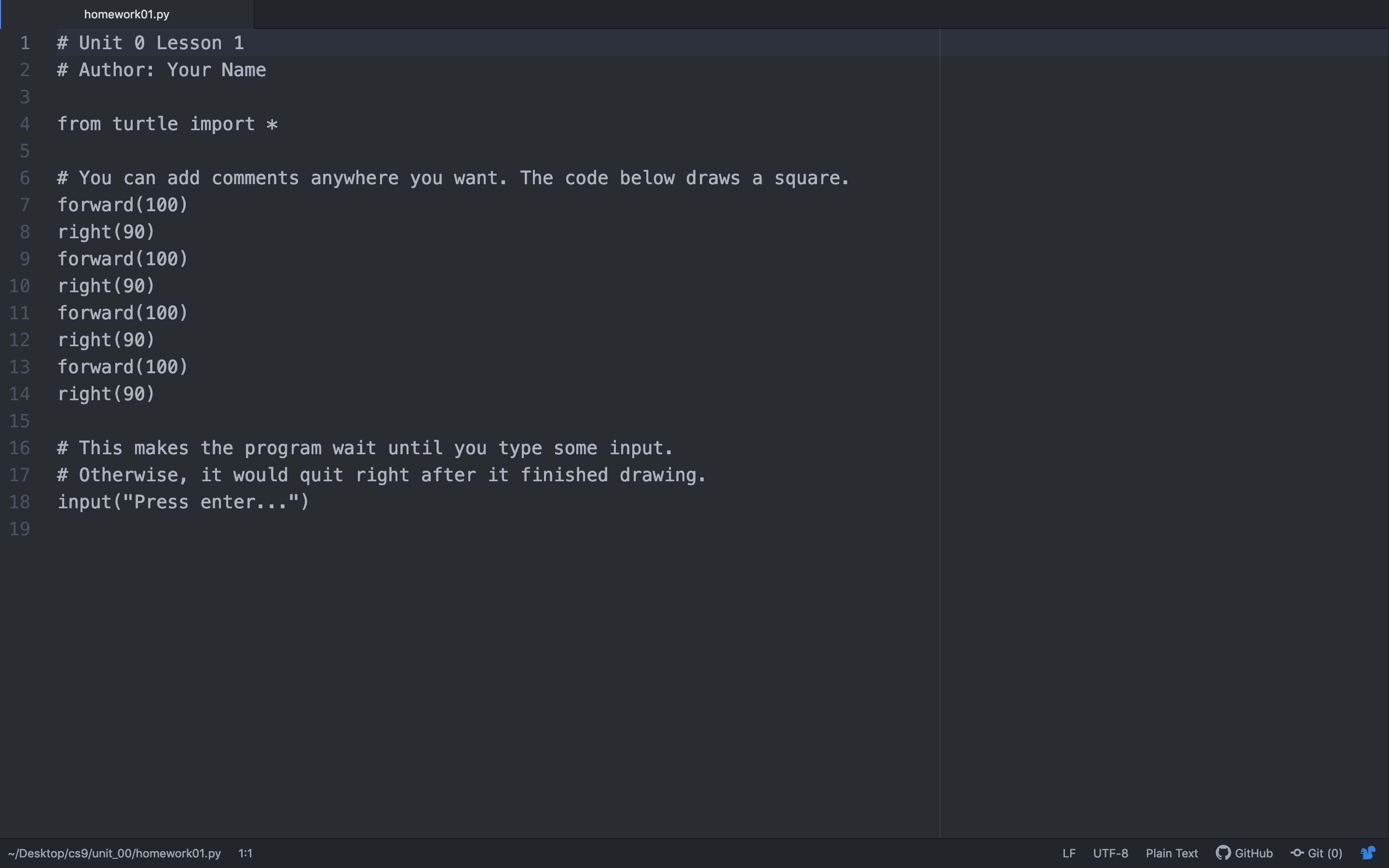1389x868 pixels.
Task: Click the homework01.py file path in status bar
Action: pyautogui.click(x=114, y=853)
